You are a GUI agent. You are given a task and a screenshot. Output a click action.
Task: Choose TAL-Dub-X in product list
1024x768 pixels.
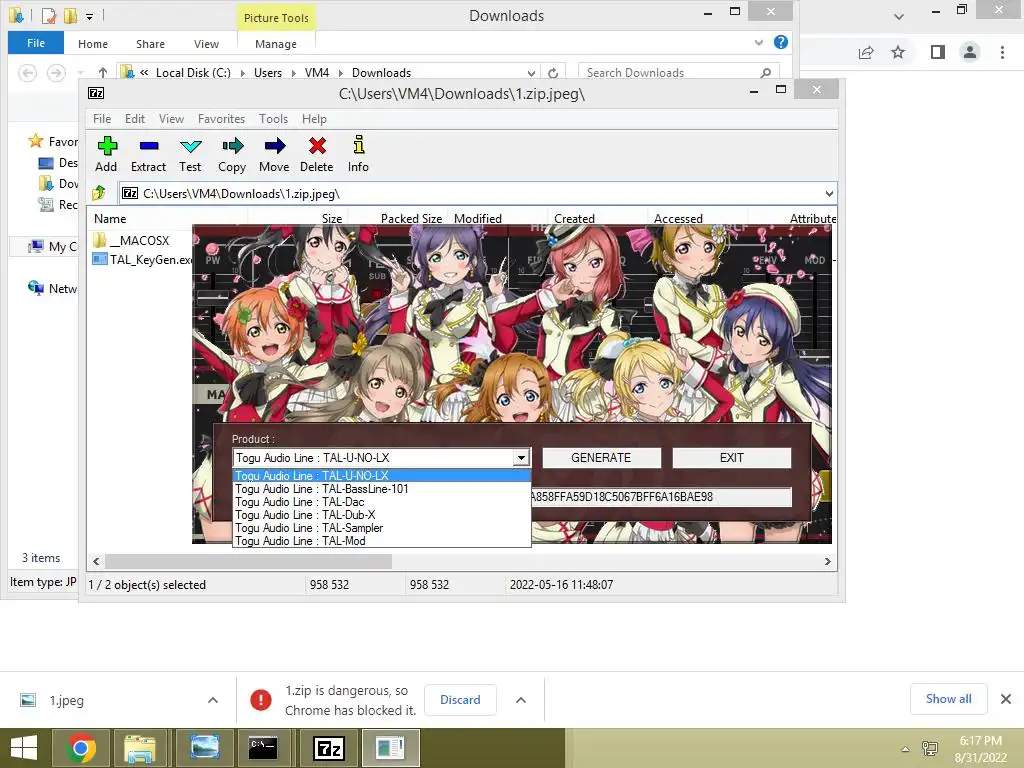click(x=382, y=515)
